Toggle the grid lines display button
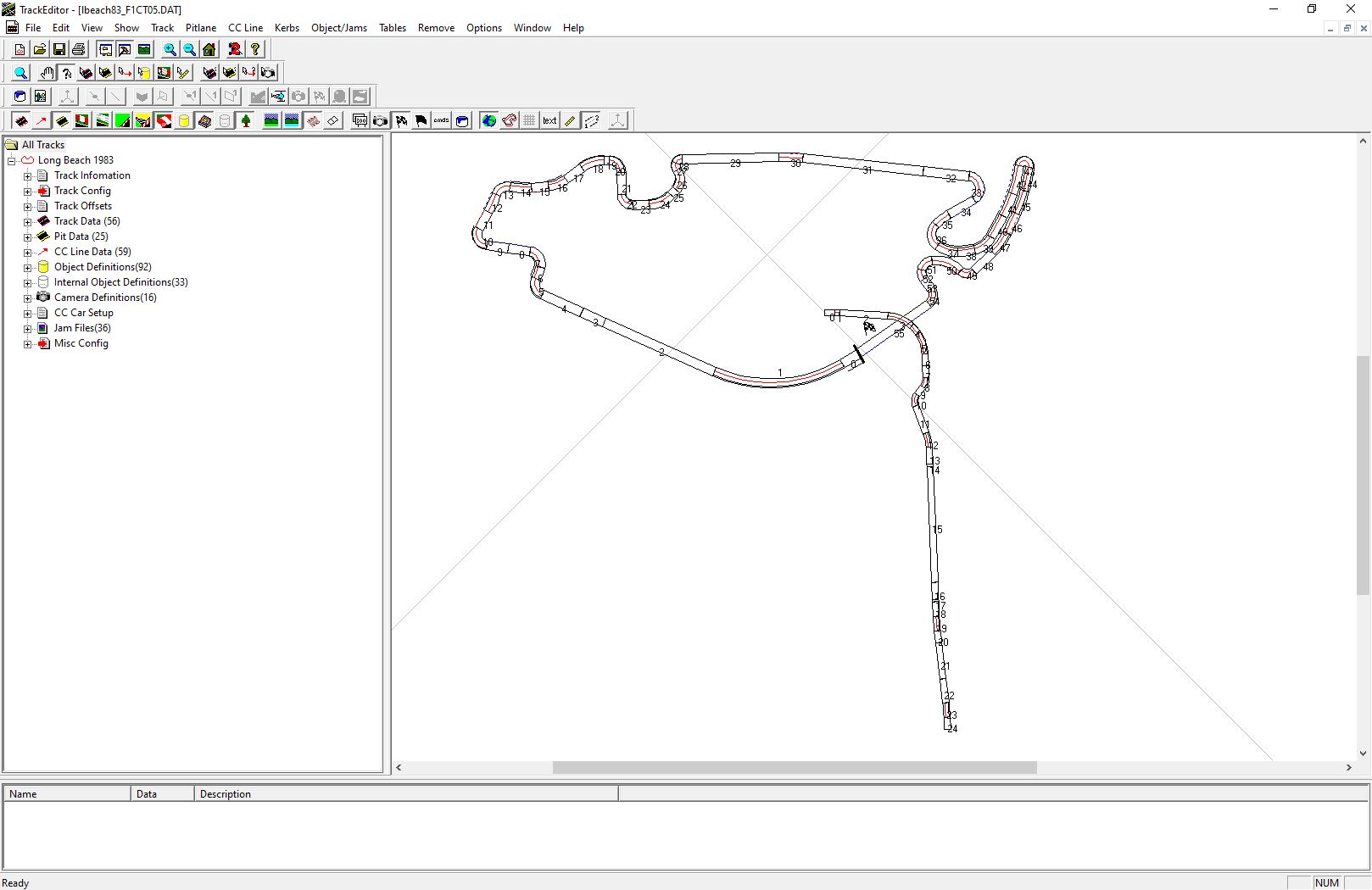 (x=529, y=121)
